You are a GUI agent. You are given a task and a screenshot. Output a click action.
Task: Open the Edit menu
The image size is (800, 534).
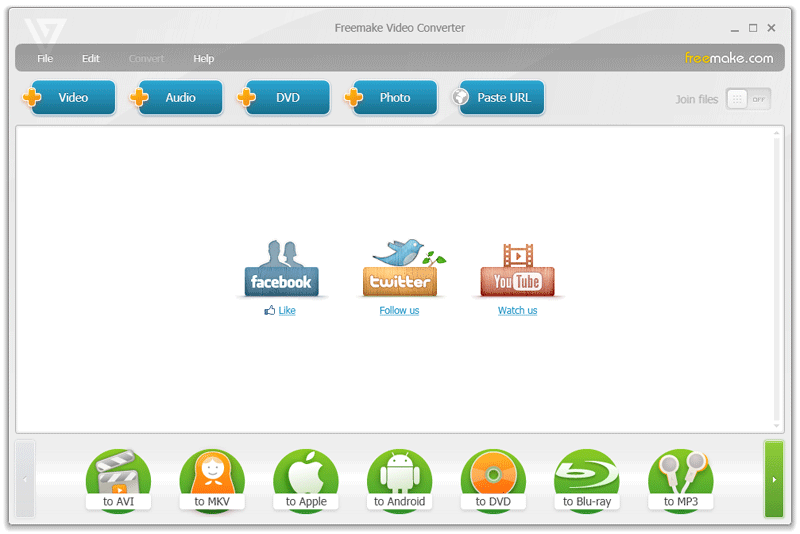click(x=91, y=59)
